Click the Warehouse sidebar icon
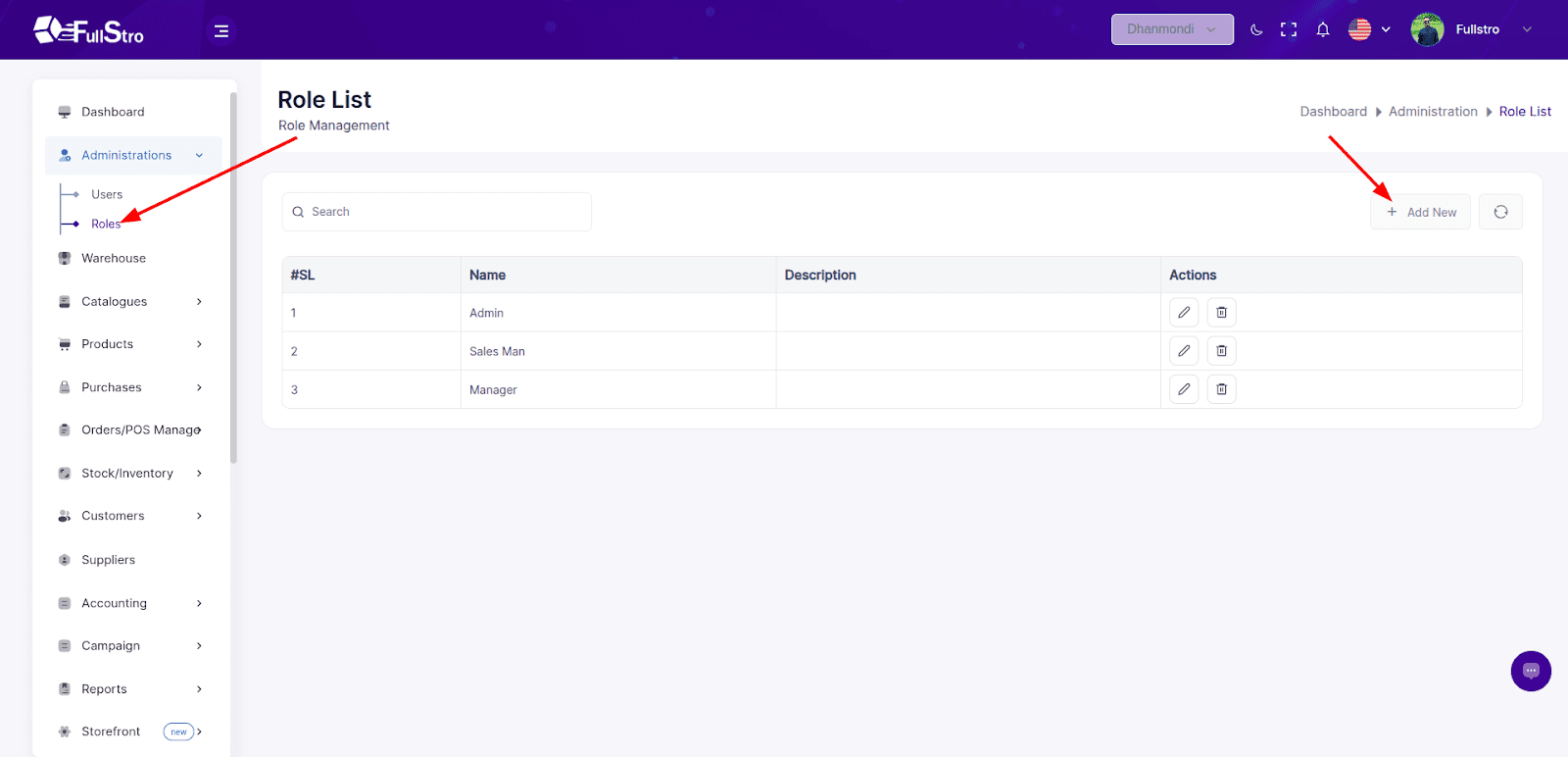Image resolution: width=1568 pixels, height=757 pixels. 65,258
